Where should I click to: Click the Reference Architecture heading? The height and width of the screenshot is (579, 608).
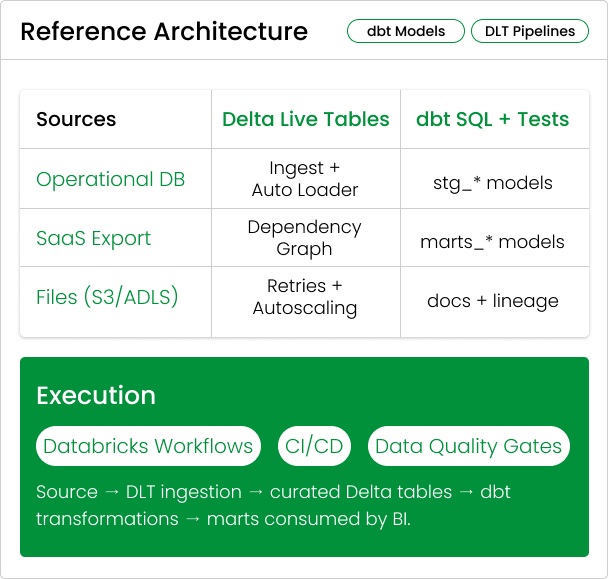point(164,31)
